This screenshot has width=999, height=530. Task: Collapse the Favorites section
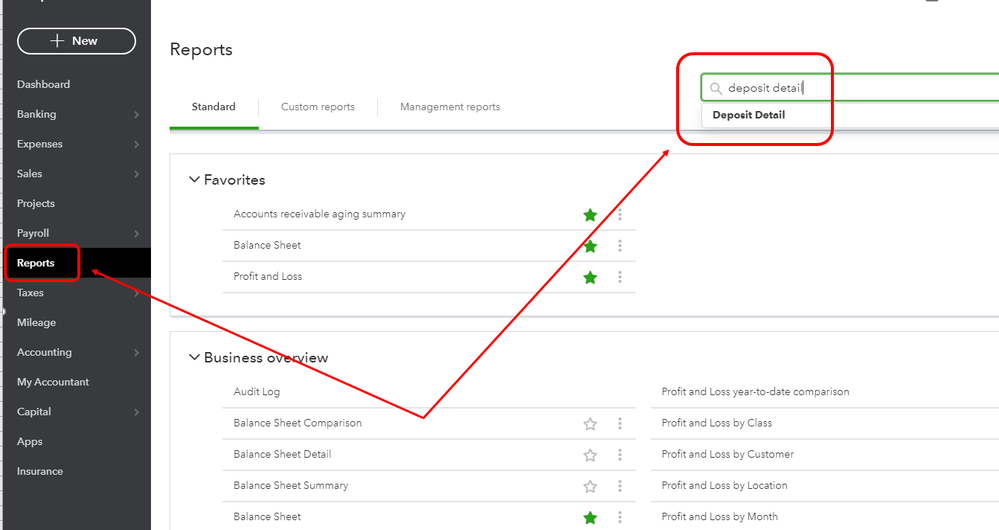coord(194,180)
